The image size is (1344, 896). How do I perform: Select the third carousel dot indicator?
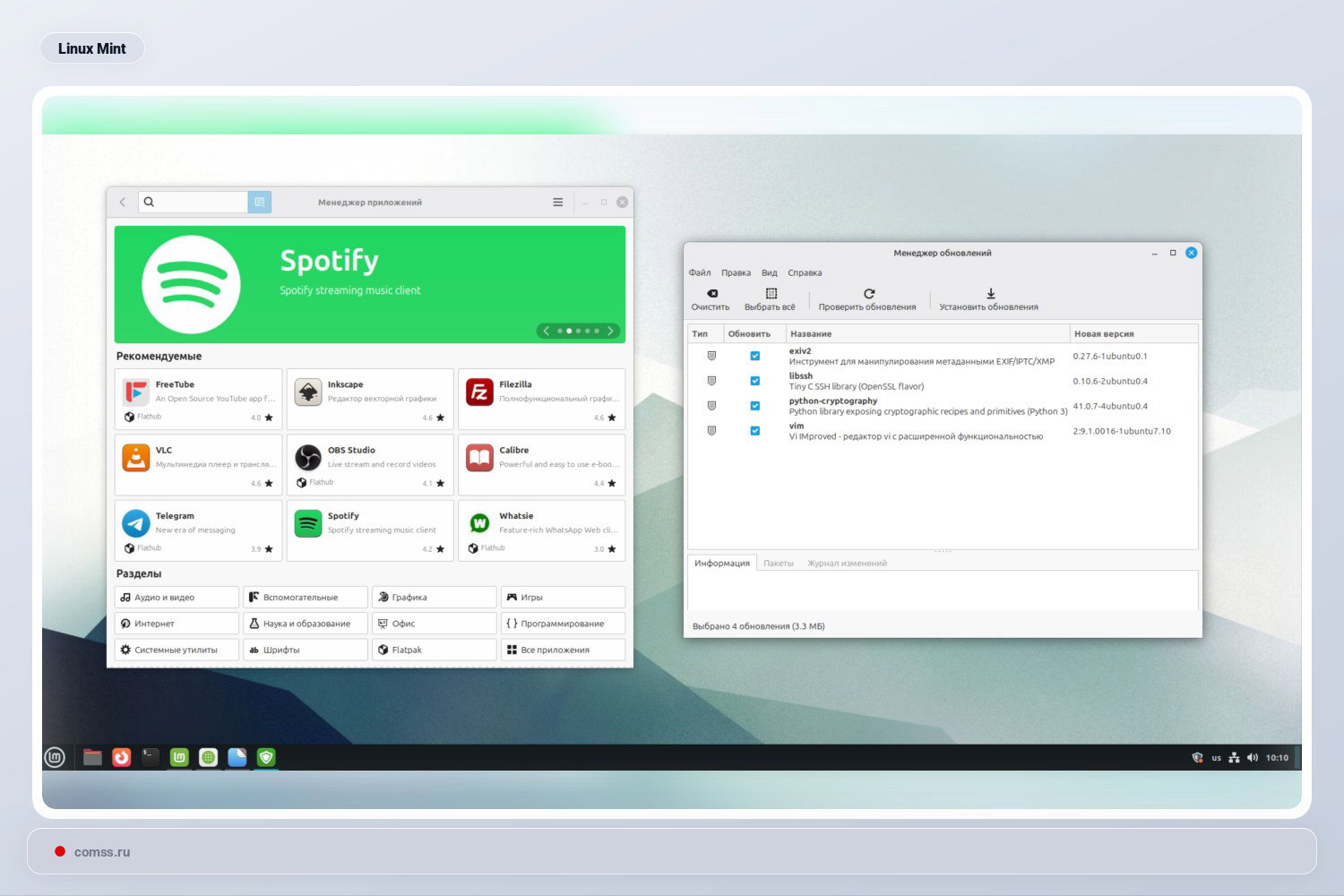[x=578, y=331]
